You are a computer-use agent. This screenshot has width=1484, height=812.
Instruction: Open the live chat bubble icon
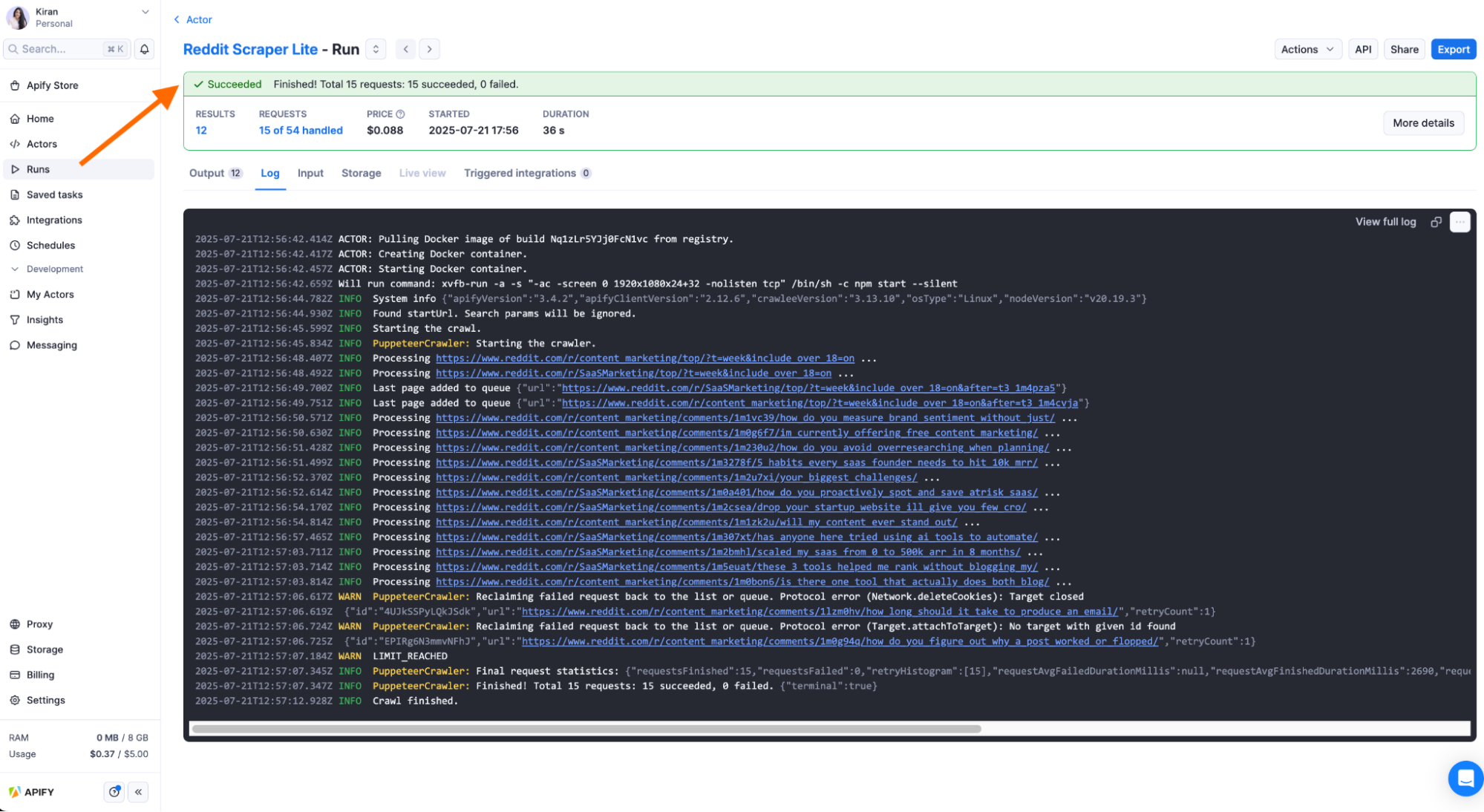pos(1465,778)
